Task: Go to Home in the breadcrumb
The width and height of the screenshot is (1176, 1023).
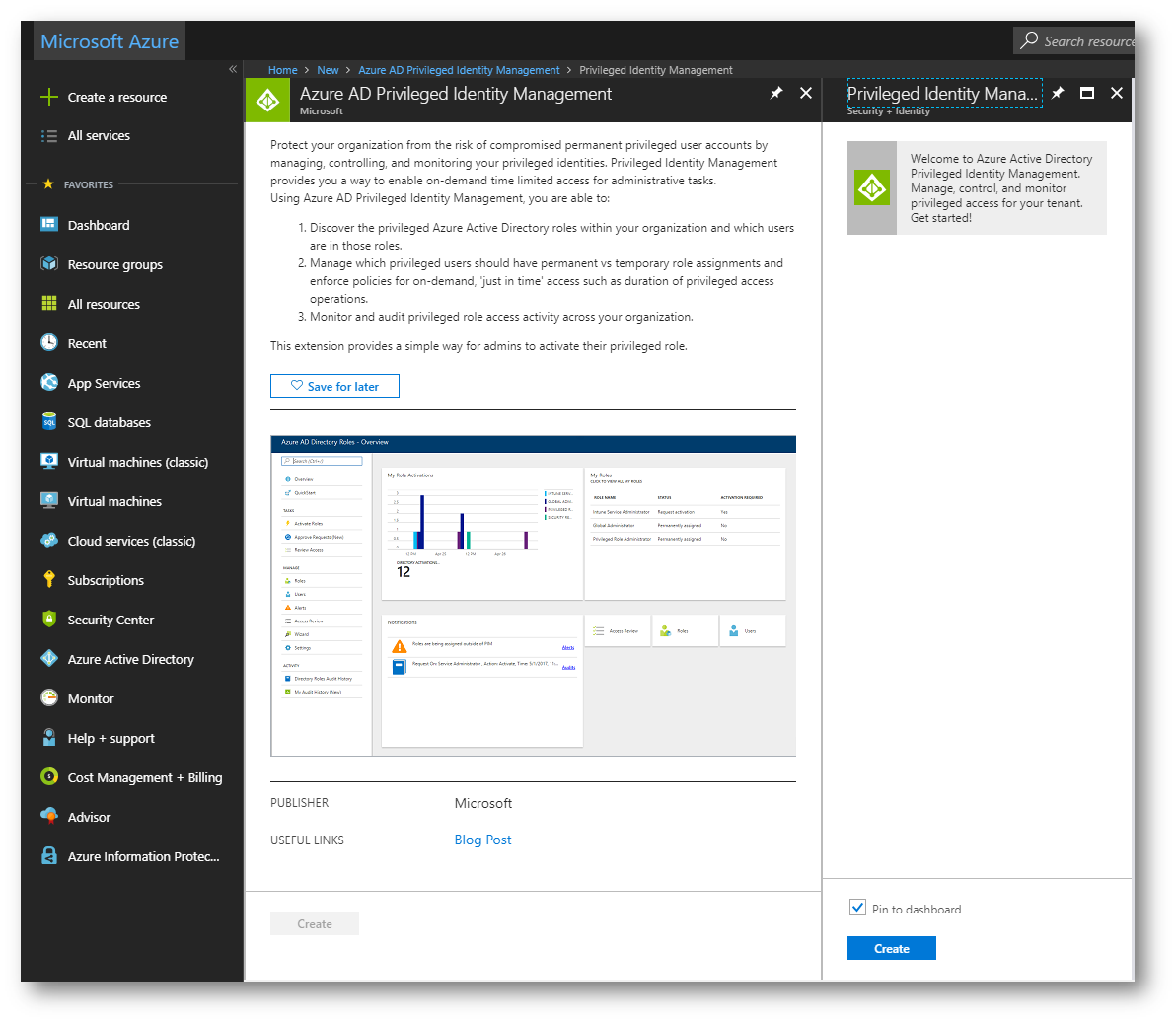Action: (x=283, y=70)
